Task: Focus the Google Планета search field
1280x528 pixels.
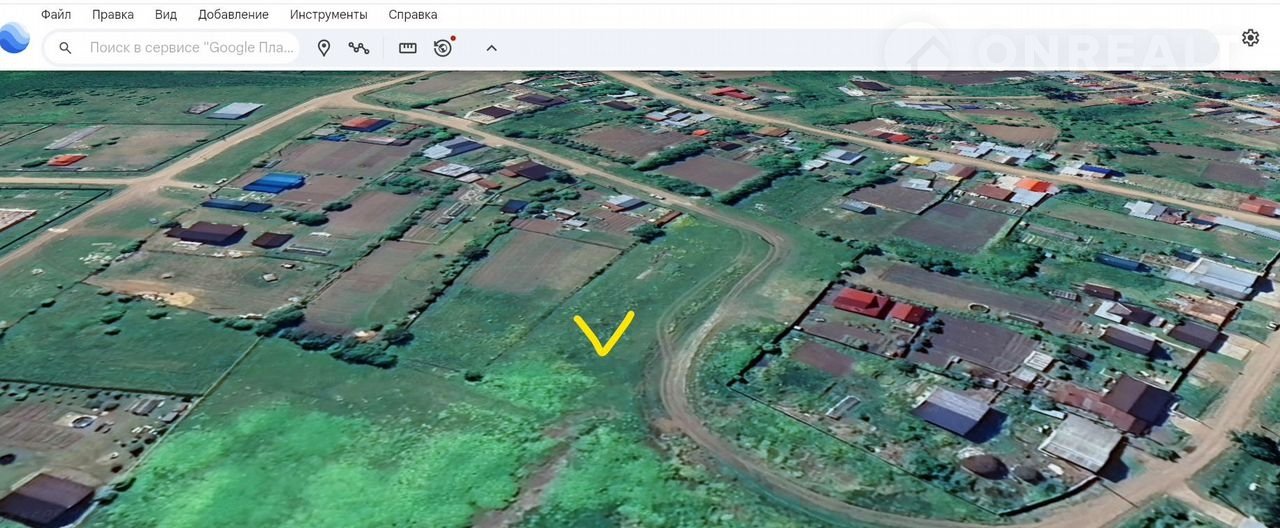Action: (x=190, y=48)
